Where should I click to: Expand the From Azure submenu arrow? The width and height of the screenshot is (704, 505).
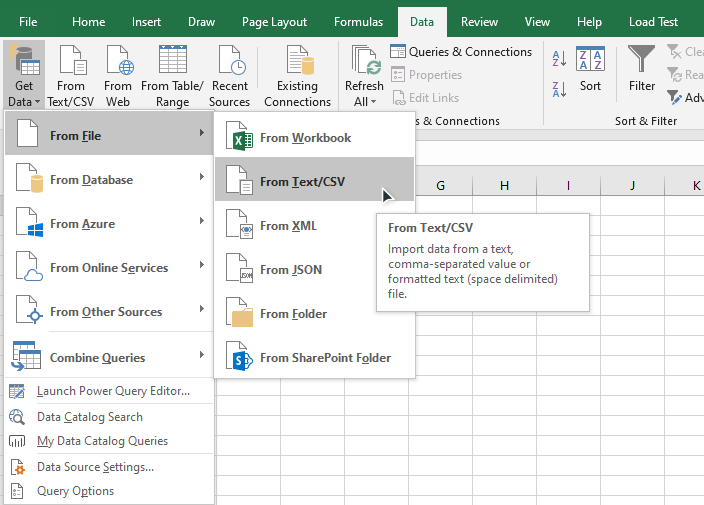[202, 220]
